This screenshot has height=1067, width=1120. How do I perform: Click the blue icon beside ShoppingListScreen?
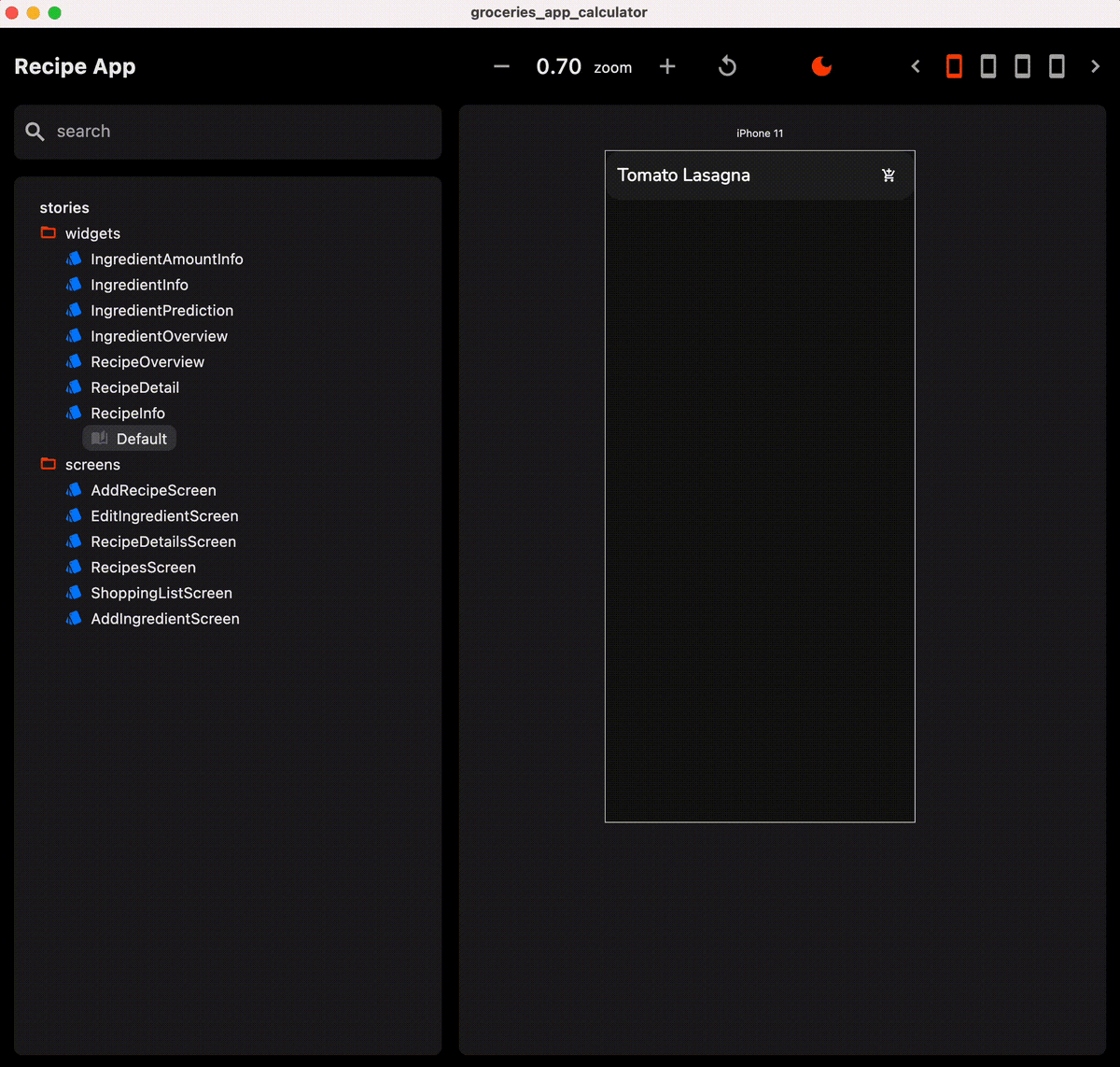(74, 592)
